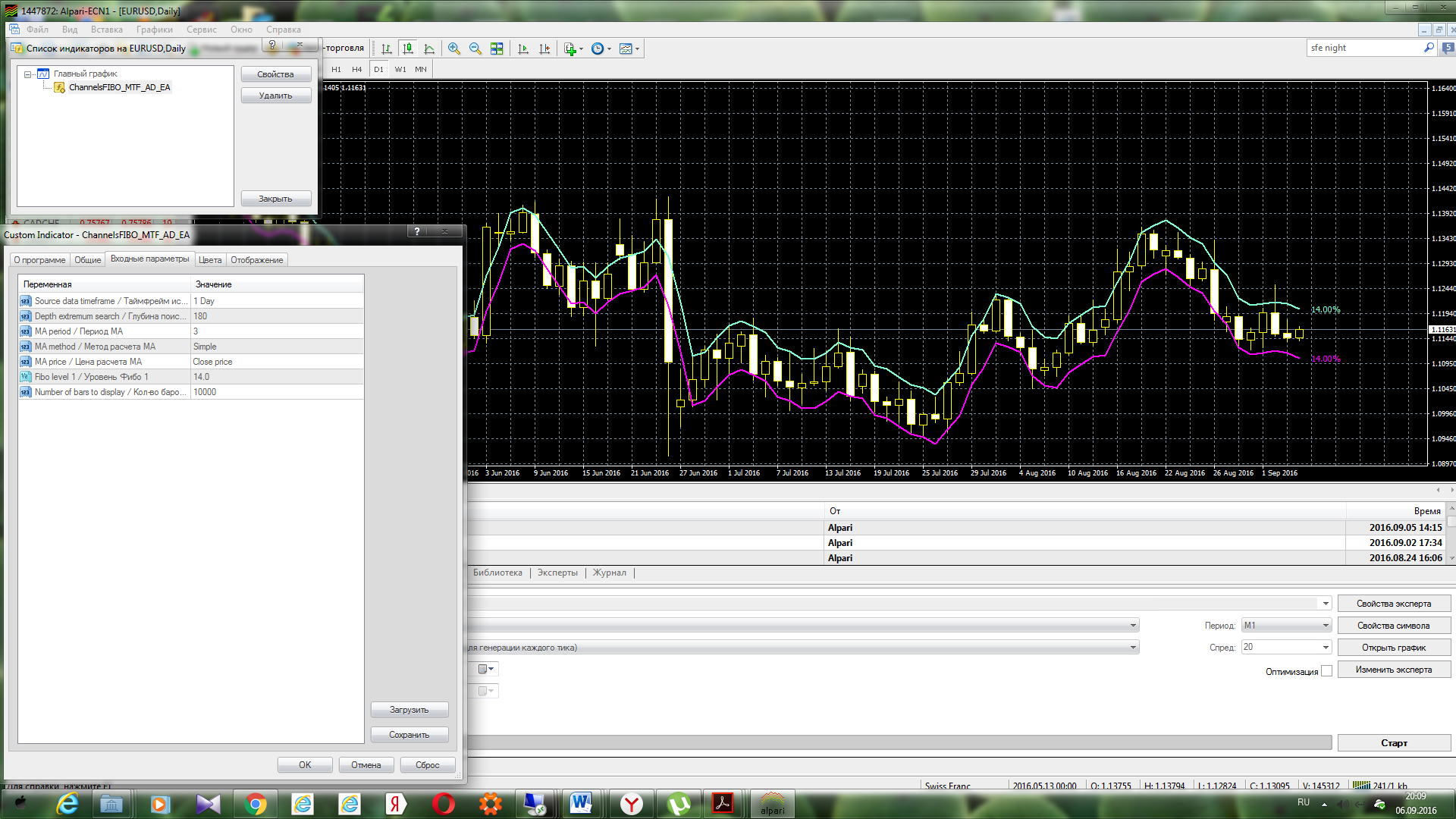Click the Загрузить button
Viewport: 1456px width, 819px height.
[x=409, y=710]
